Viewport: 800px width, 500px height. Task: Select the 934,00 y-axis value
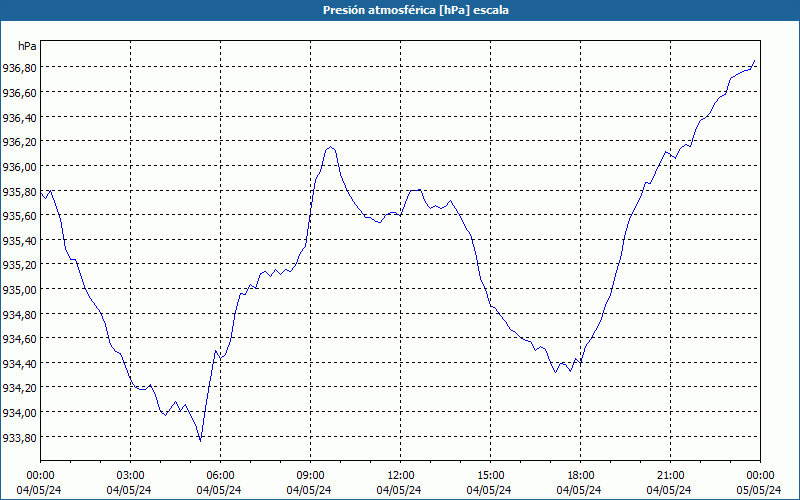[x=19, y=413]
